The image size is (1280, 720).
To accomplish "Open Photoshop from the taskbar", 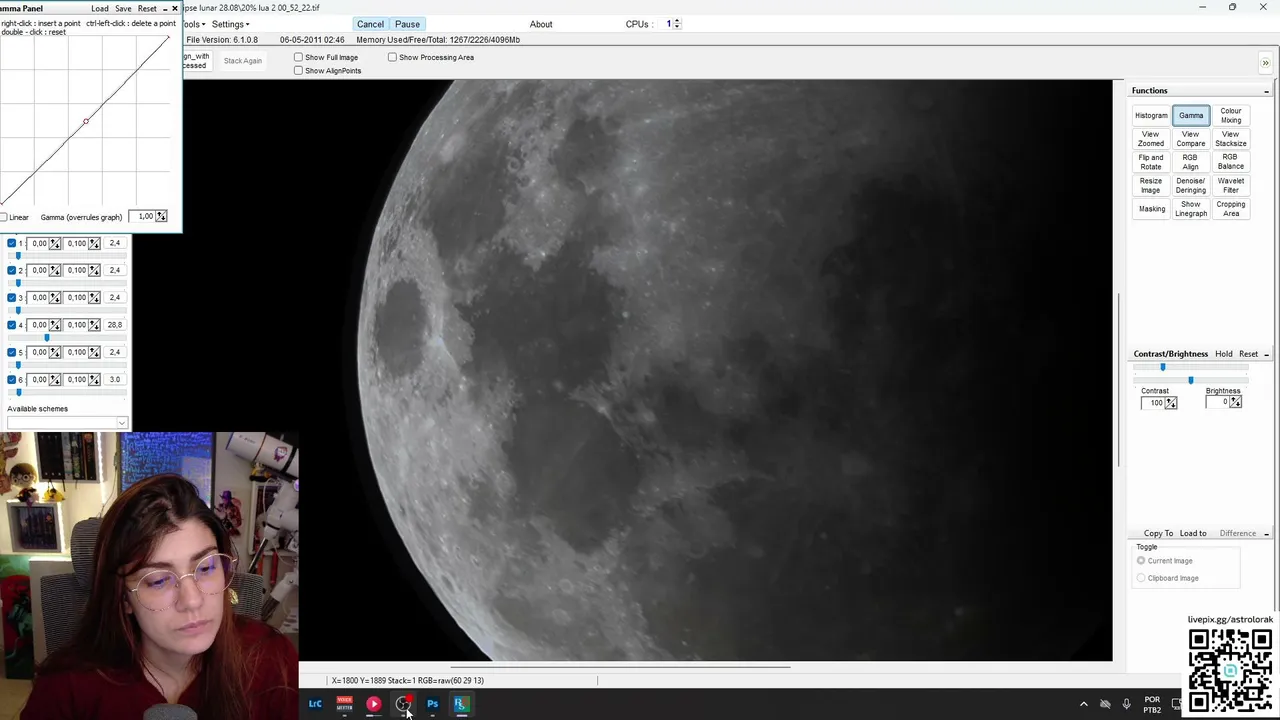I will [x=432, y=704].
